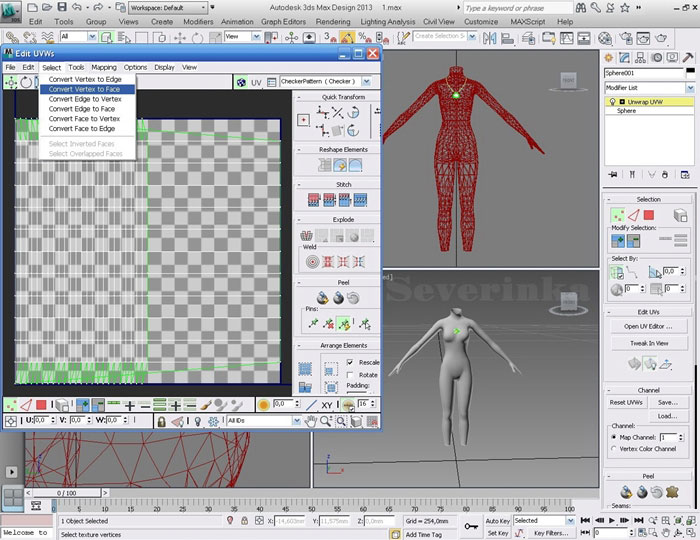700x540 pixels.
Task: Open the Rendering menu in main menubar
Action: (x=333, y=21)
